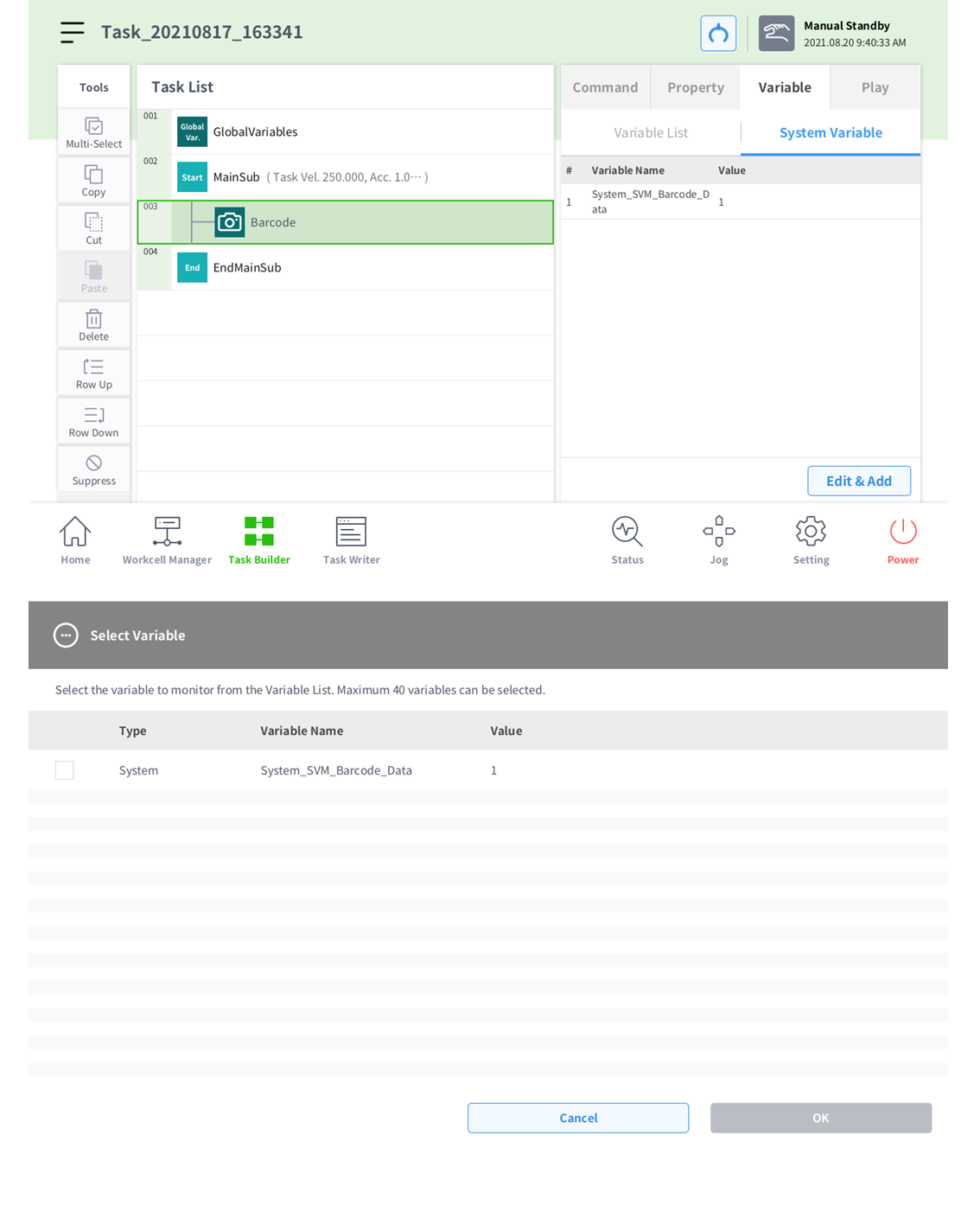980x1206 pixels.
Task: Open the Workcell Manager
Action: click(x=167, y=540)
